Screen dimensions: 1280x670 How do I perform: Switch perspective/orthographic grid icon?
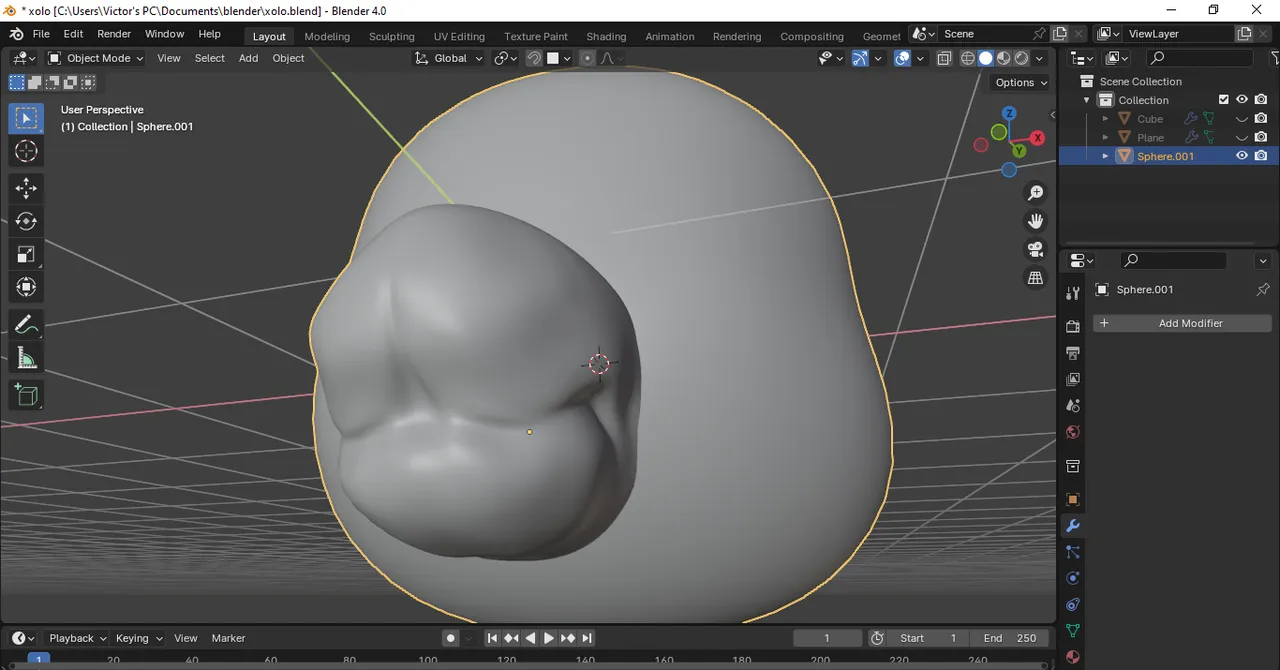tap(1036, 278)
